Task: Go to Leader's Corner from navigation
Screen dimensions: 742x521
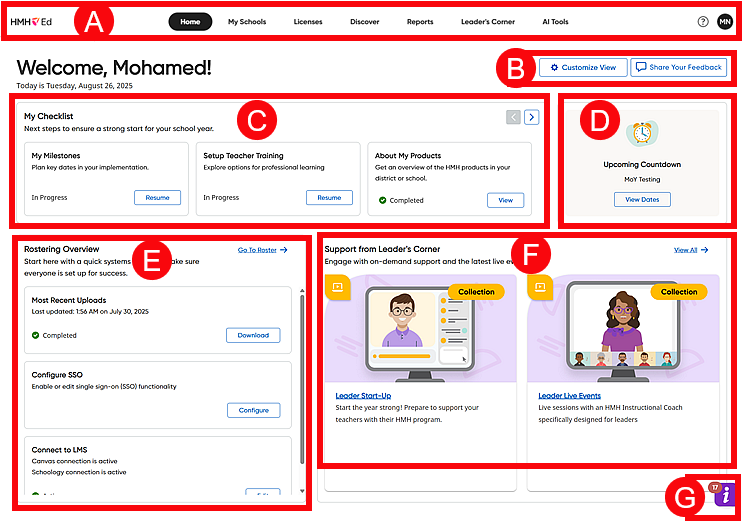Action: [x=488, y=22]
